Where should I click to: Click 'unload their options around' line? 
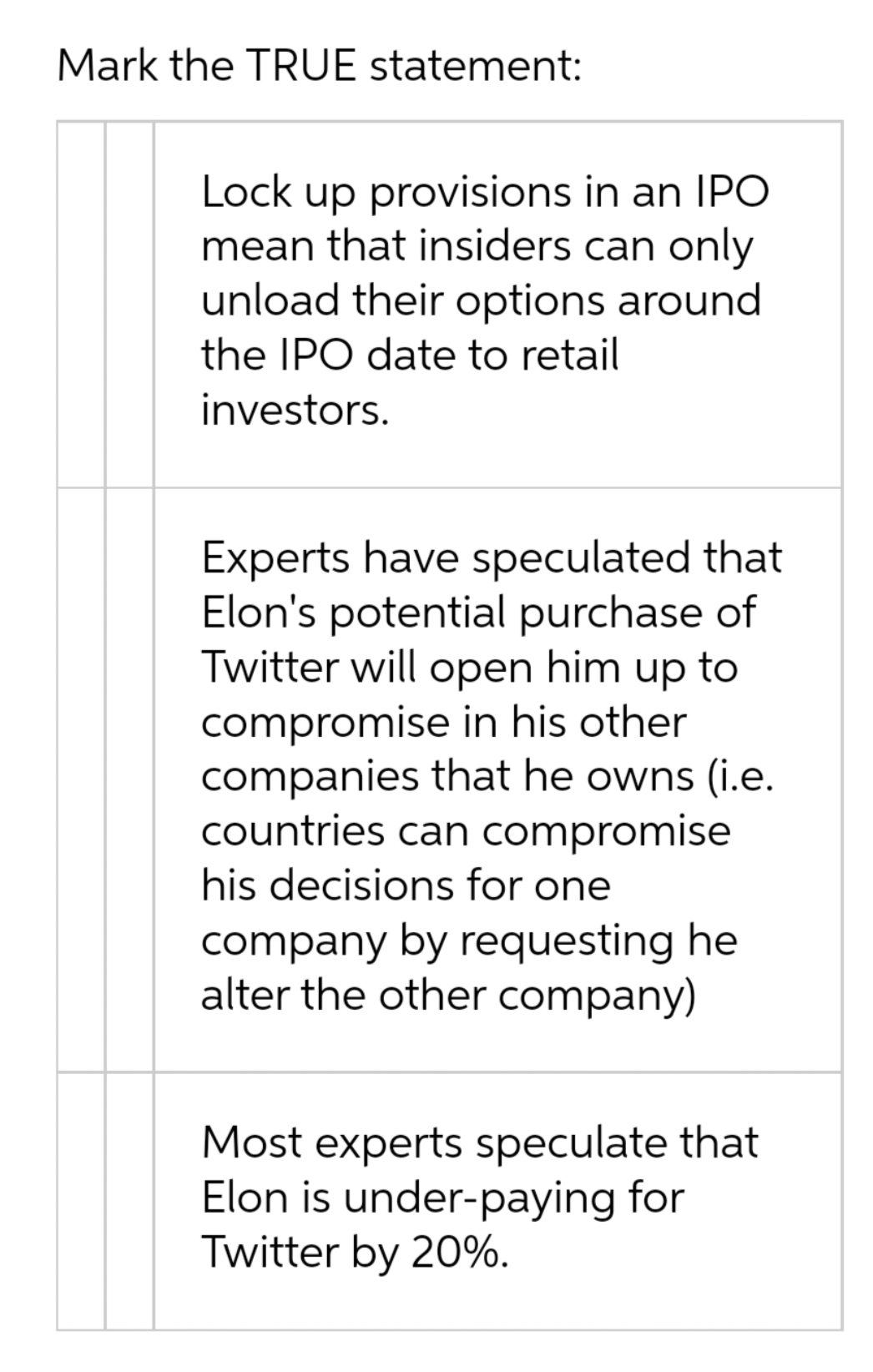pos(481,300)
